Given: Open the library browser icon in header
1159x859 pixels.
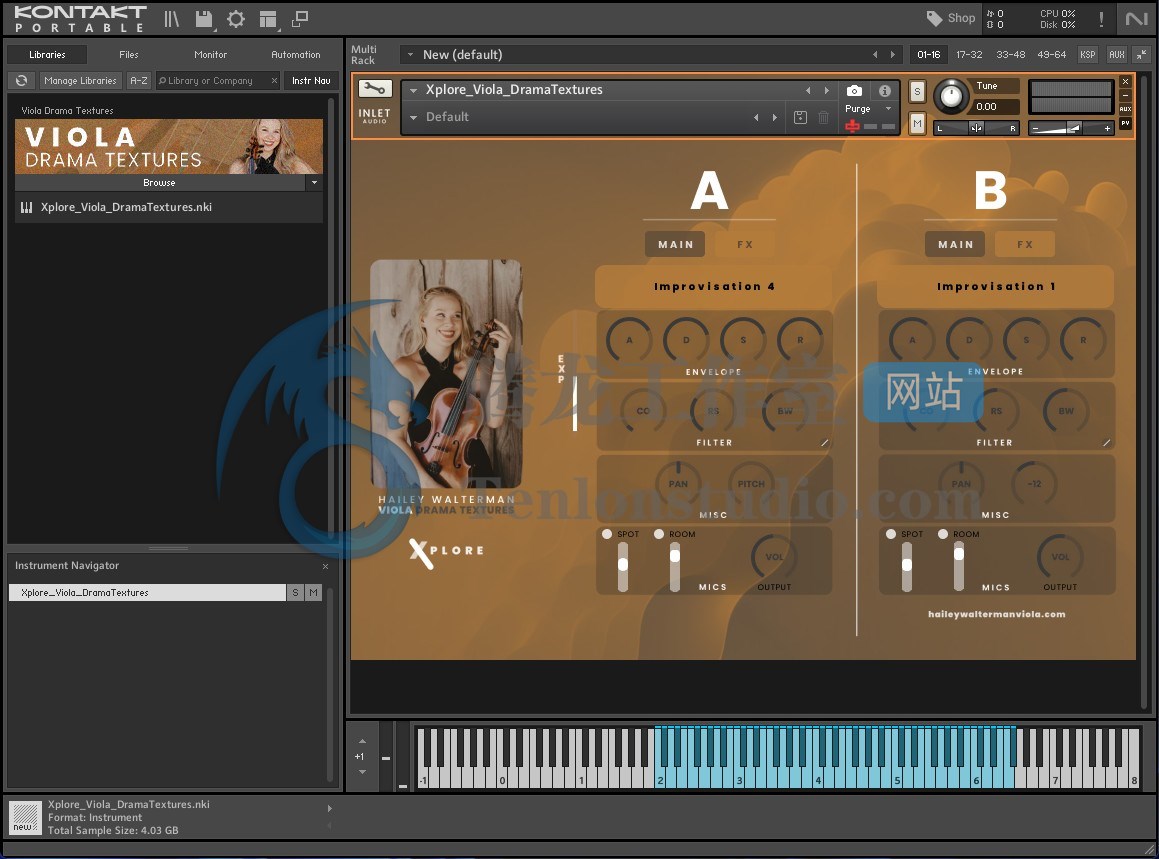Looking at the screenshot, I should click(x=171, y=18).
